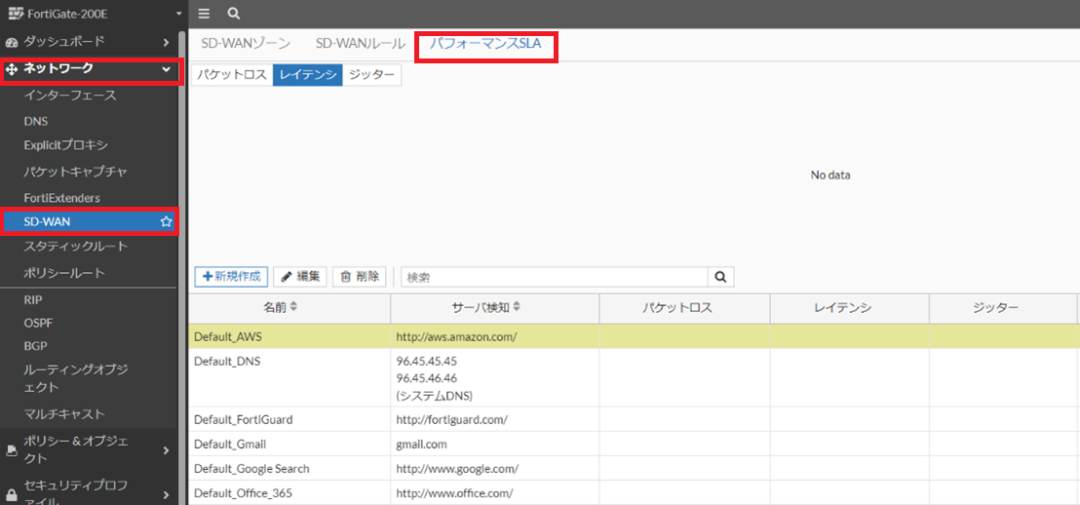
Task: Open ポリシールート menu item
Action: click(x=64, y=274)
